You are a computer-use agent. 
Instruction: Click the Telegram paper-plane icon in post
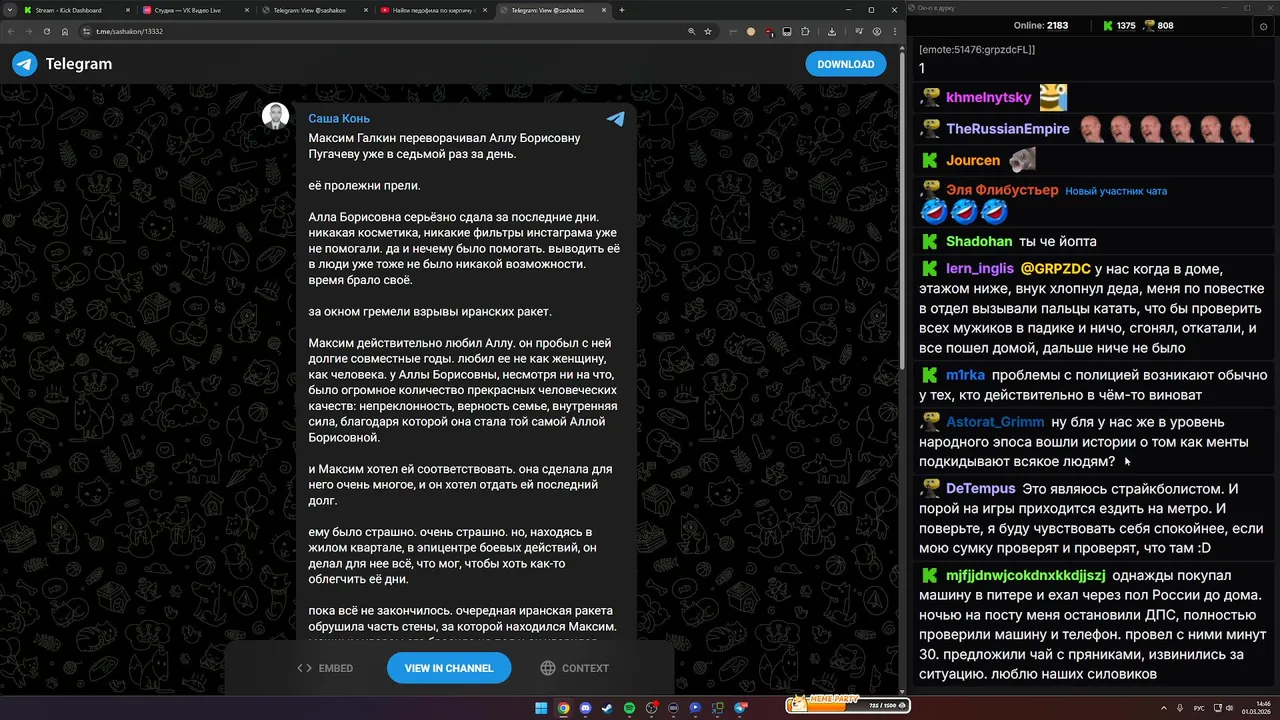(x=616, y=119)
